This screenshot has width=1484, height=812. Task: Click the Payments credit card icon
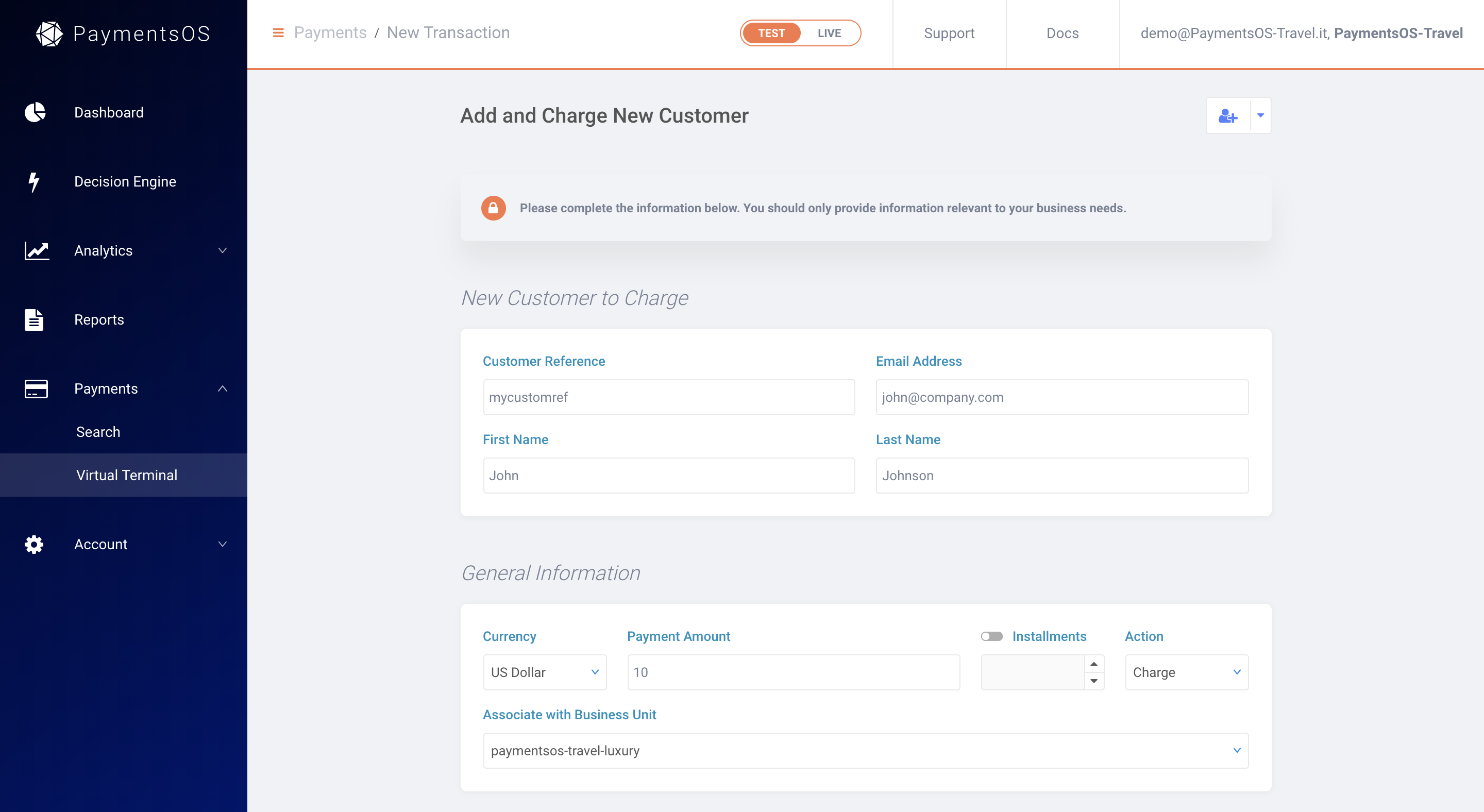click(x=36, y=388)
